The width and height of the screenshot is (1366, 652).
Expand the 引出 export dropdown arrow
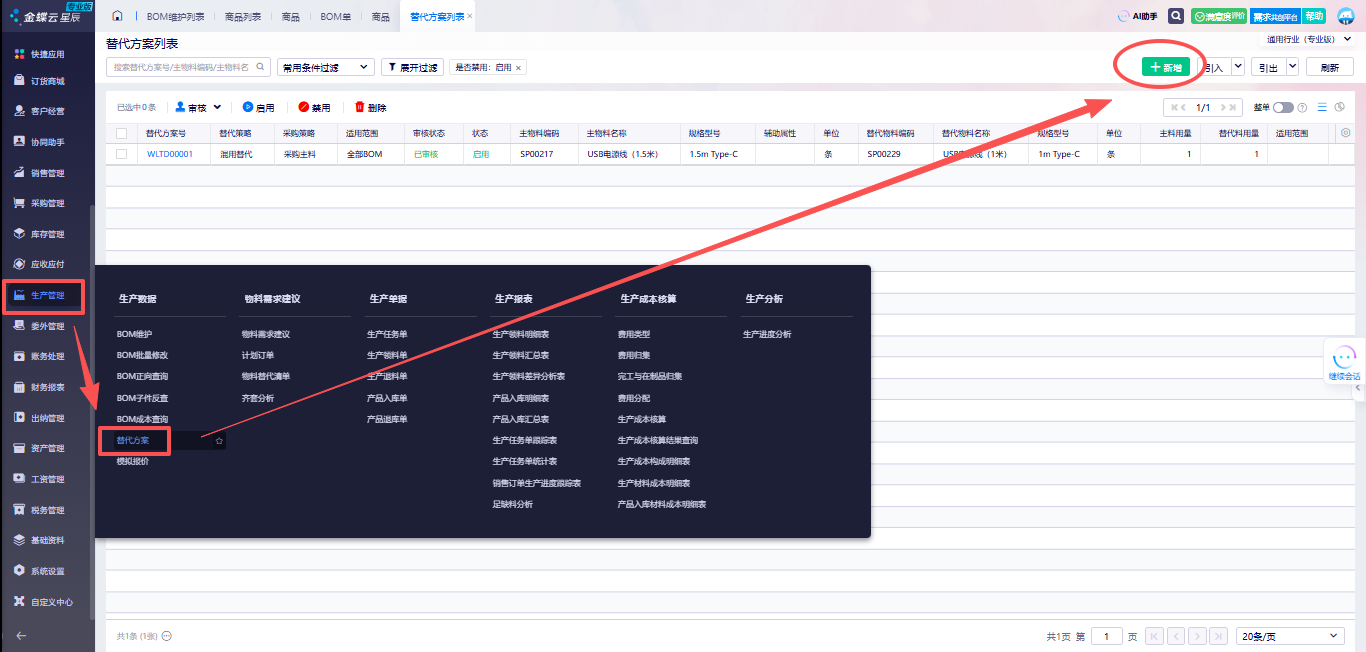(1292, 66)
